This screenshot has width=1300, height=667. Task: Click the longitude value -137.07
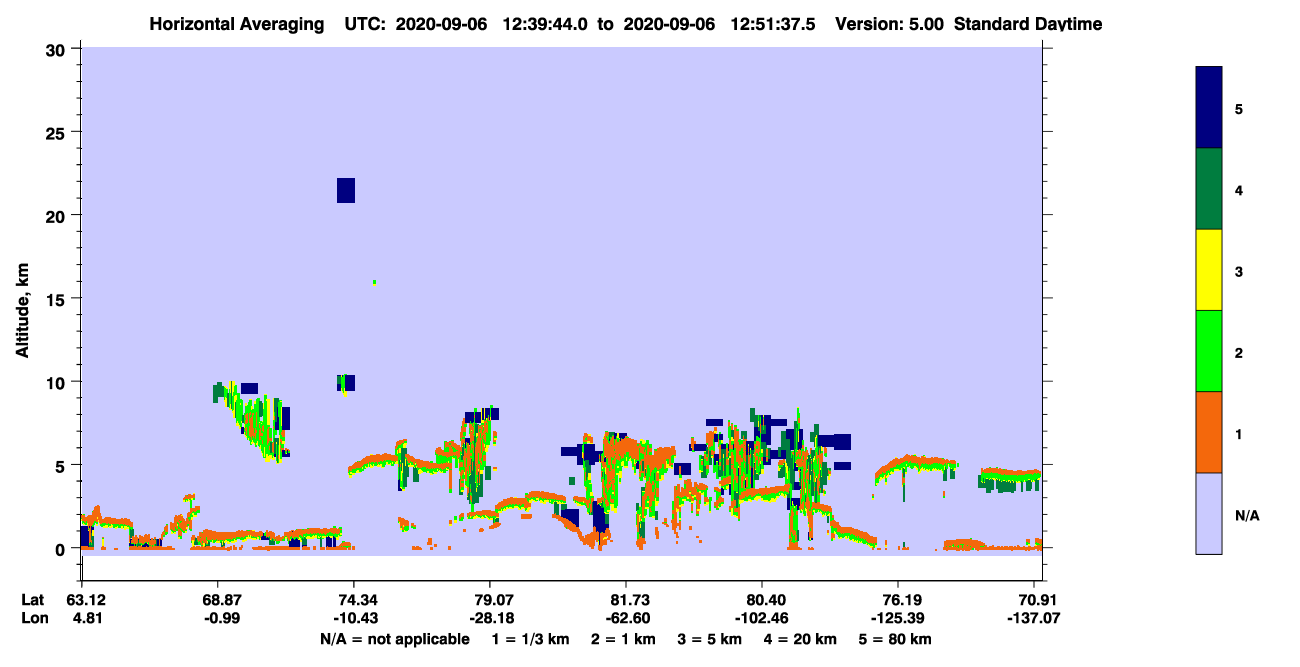coord(1035,618)
